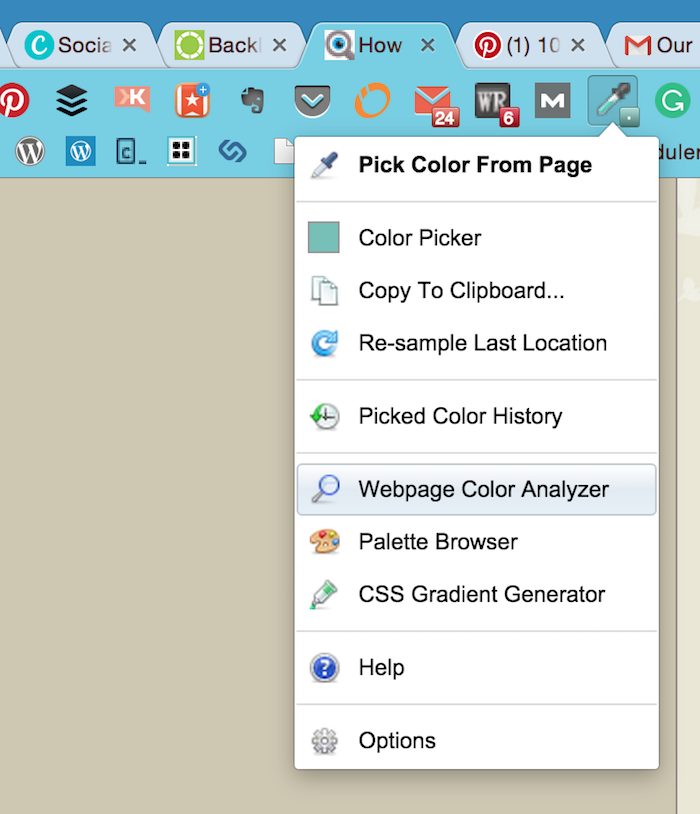The width and height of the screenshot is (700, 814).
Task: Launch CSS Gradient Generator
Action: point(481,594)
